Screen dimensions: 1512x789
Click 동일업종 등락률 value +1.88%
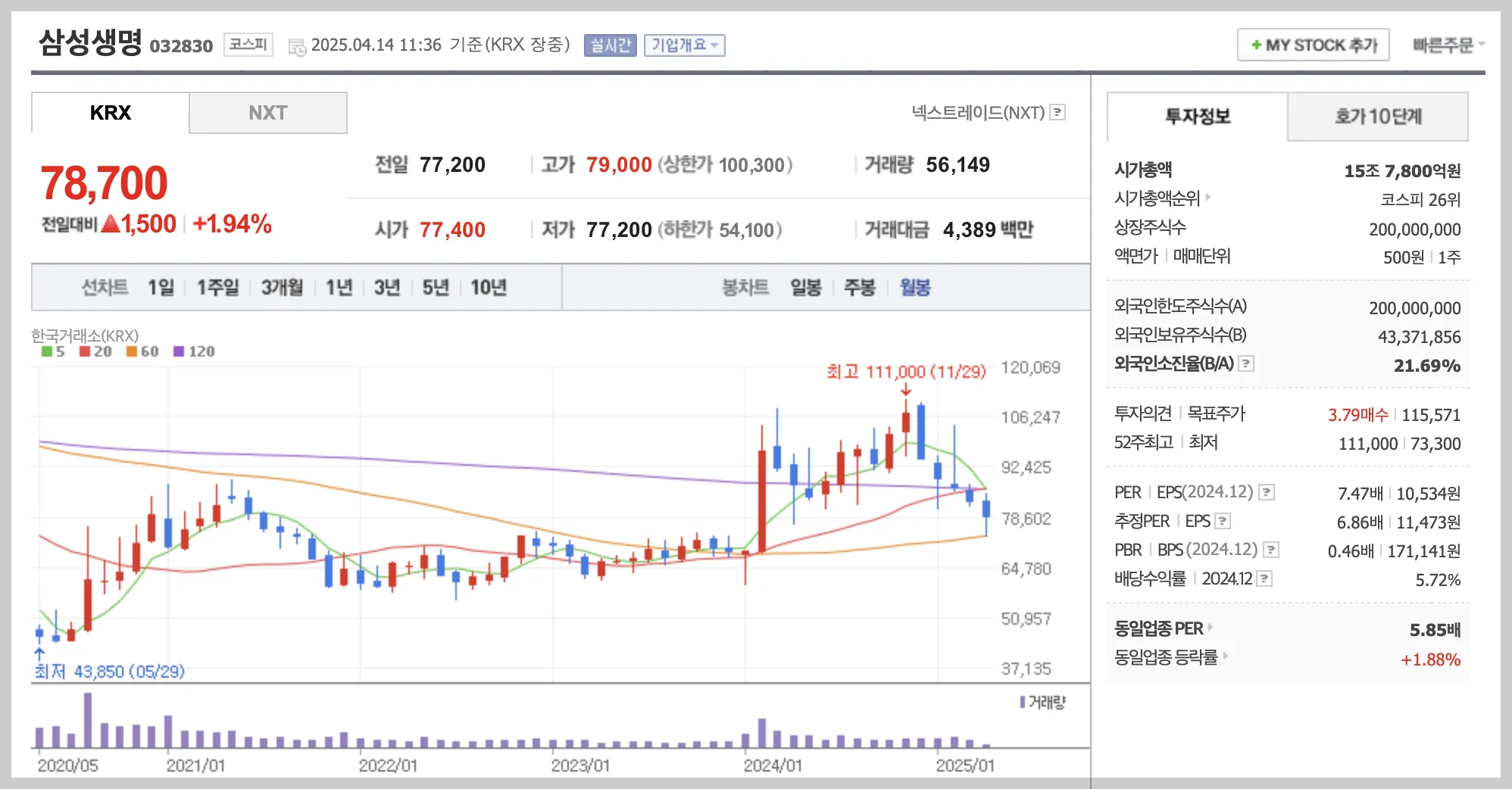(1430, 660)
